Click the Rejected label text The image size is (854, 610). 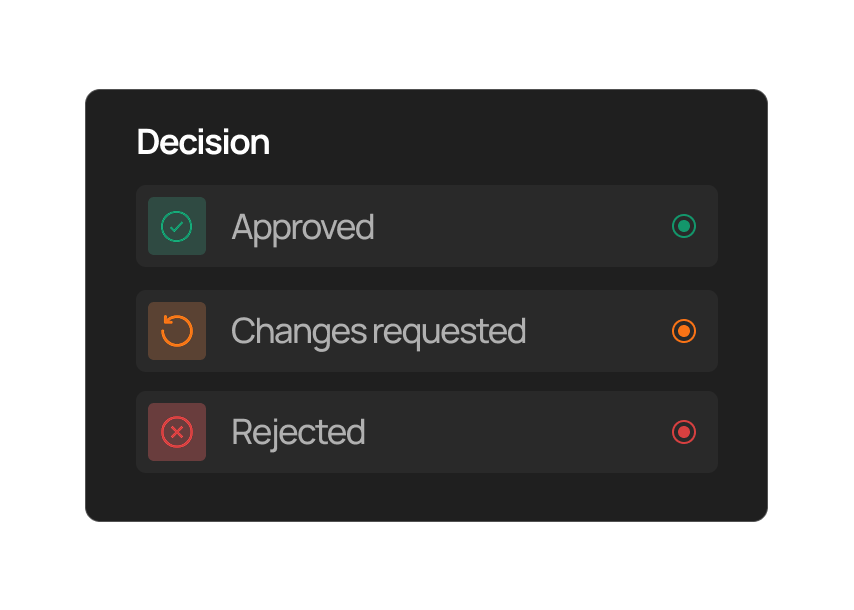click(297, 432)
